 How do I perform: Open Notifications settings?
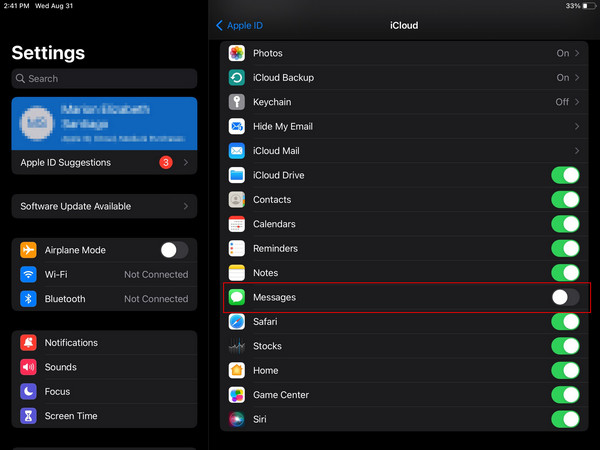tap(104, 342)
